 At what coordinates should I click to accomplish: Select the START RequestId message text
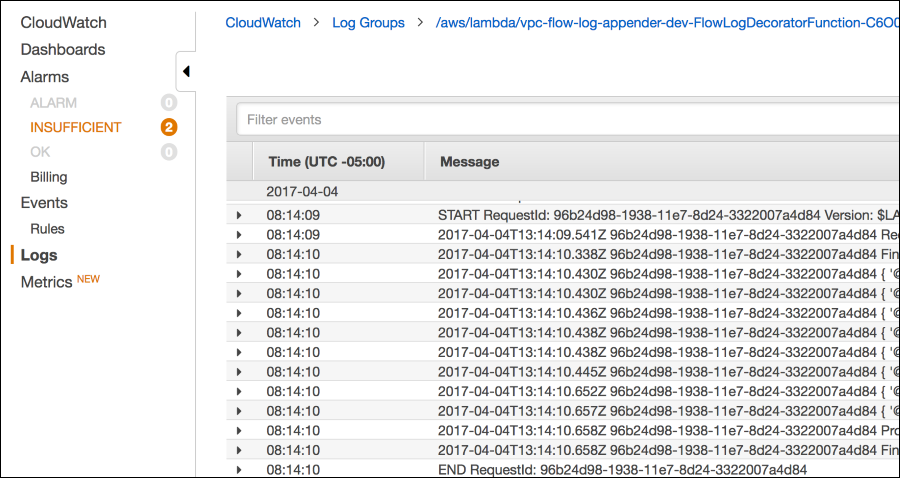(x=668, y=215)
